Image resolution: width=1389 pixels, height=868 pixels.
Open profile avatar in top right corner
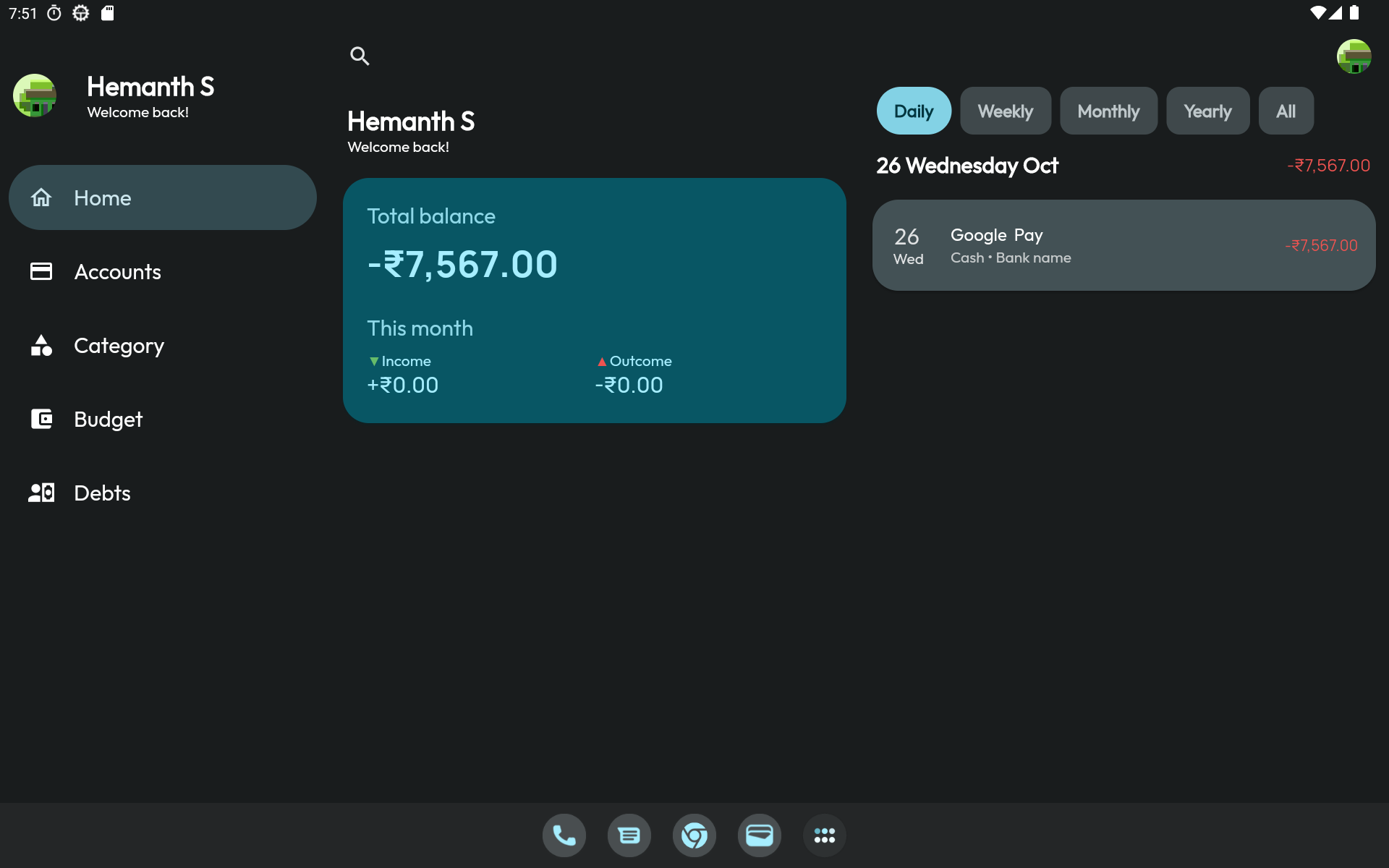(1354, 56)
